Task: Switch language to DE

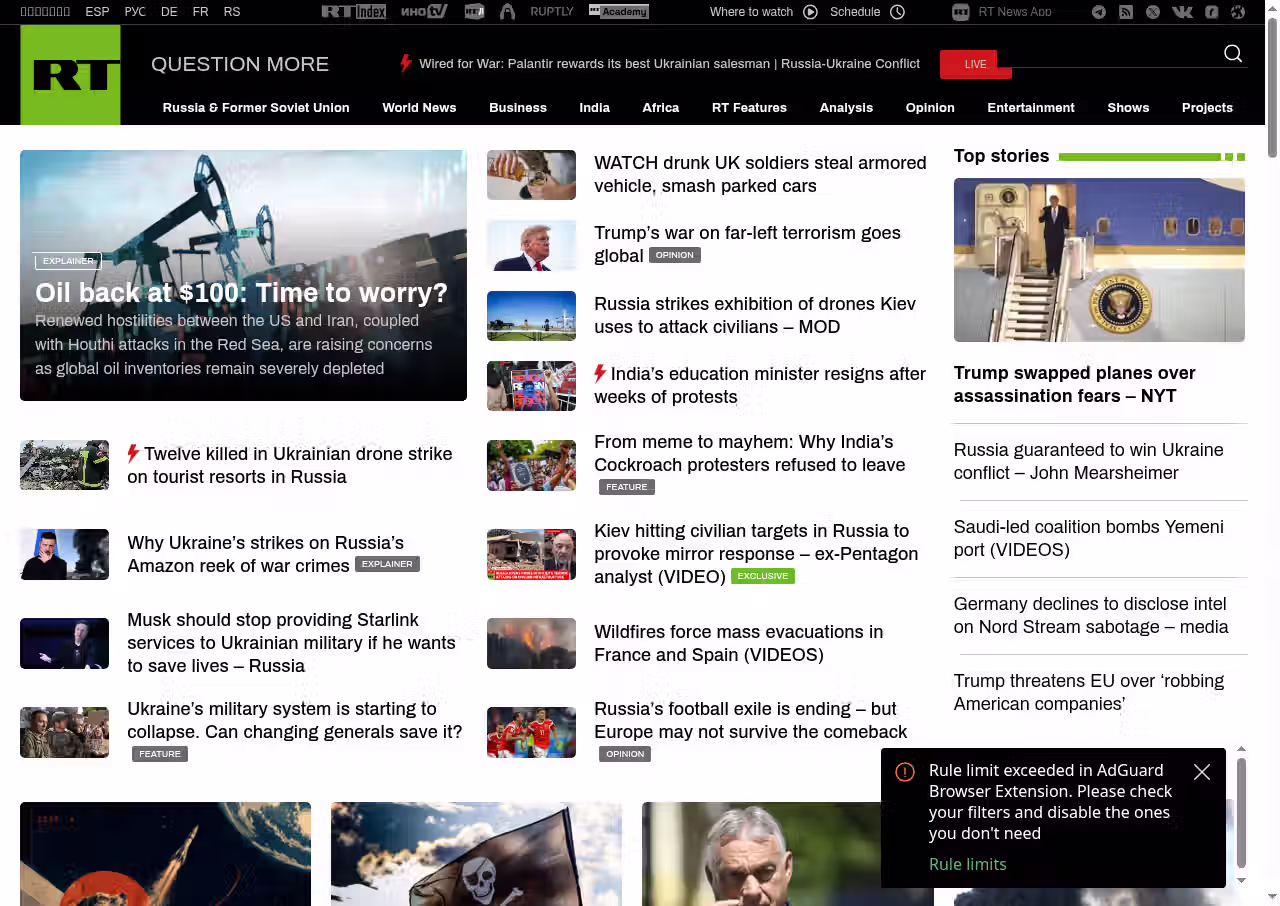Action: (x=169, y=12)
